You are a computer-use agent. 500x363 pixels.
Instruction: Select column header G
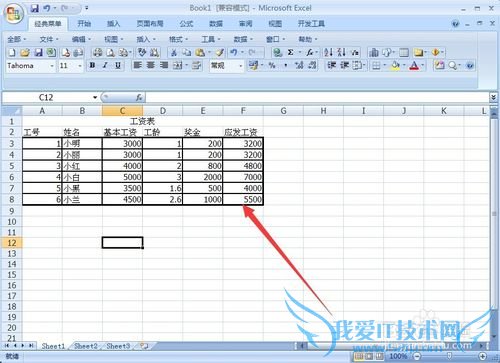[283, 111]
